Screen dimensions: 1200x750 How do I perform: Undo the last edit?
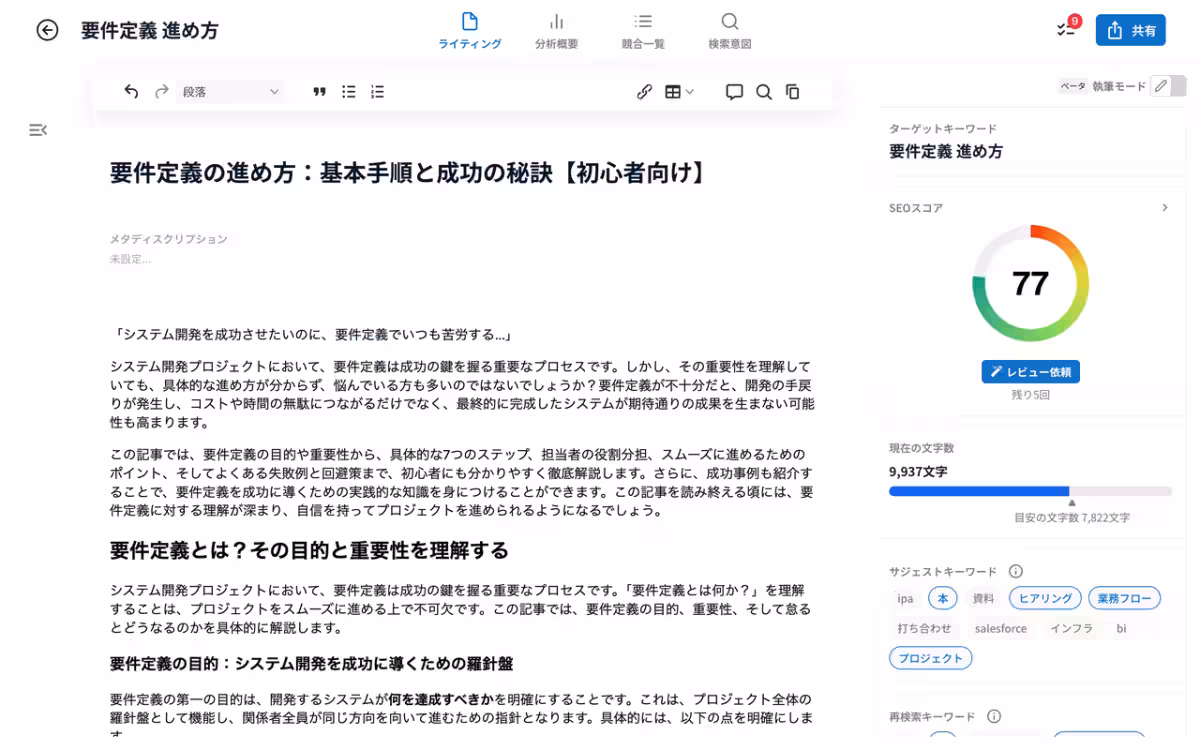tap(130, 91)
